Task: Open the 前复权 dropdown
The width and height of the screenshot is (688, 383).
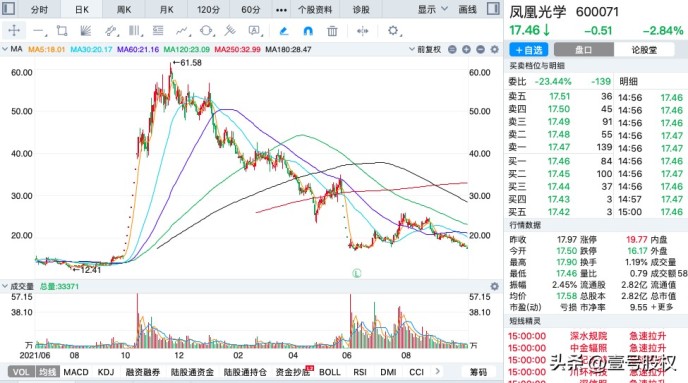Action: pyautogui.click(x=425, y=50)
